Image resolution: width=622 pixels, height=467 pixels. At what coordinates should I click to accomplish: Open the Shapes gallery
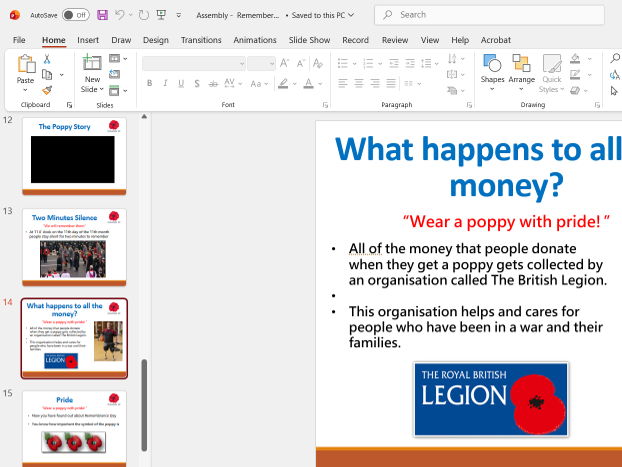click(492, 73)
